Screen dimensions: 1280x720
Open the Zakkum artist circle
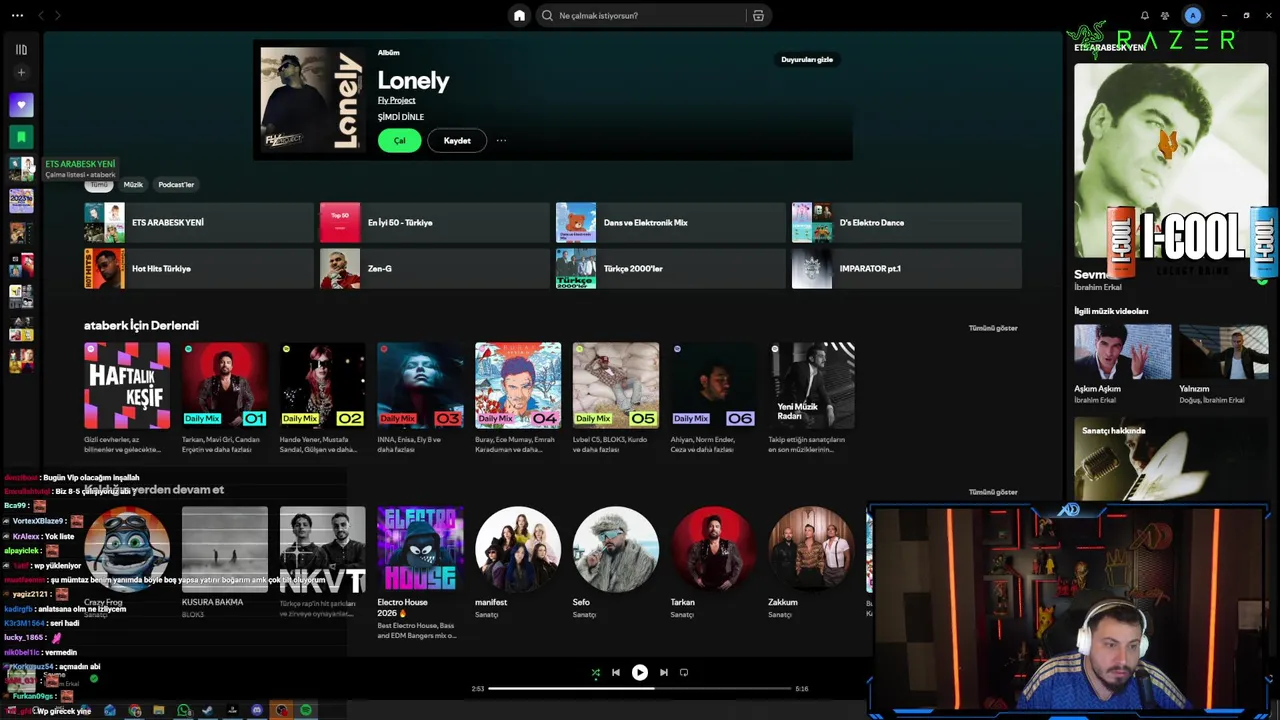coord(812,549)
